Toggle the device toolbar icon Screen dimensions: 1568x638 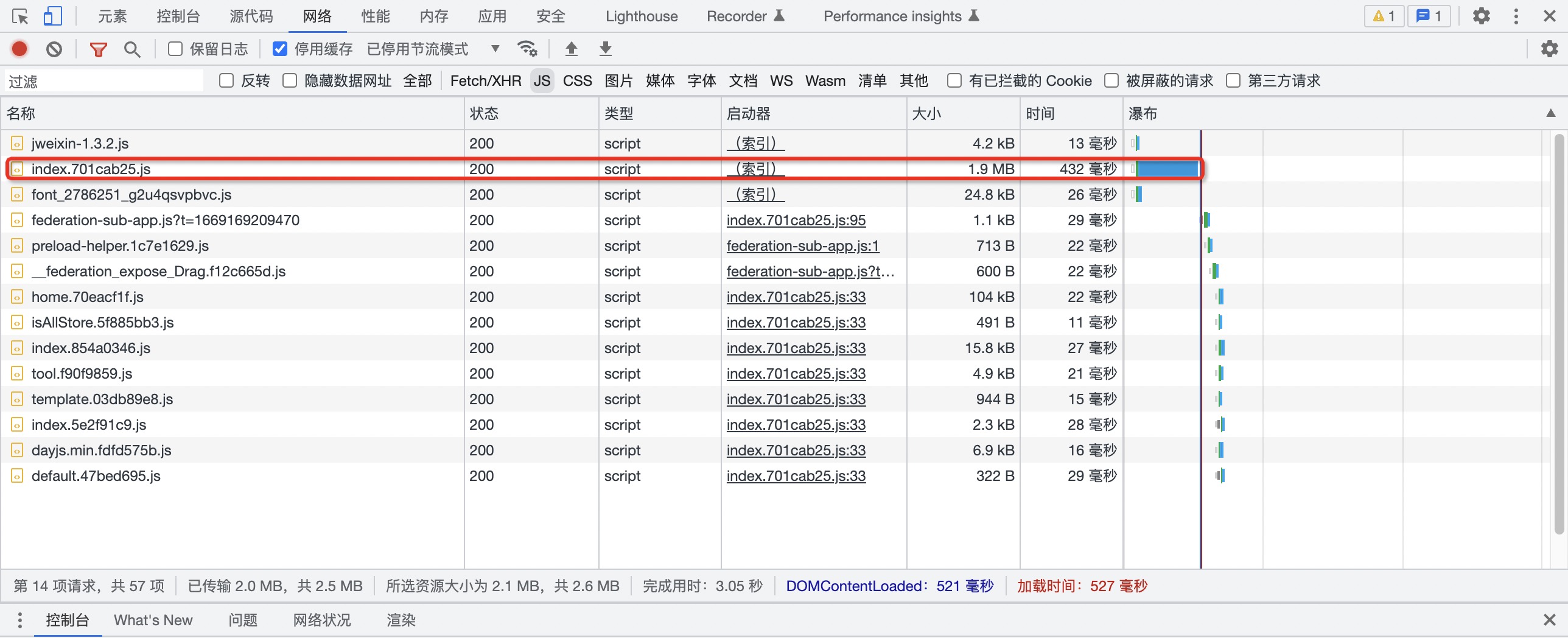click(x=52, y=16)
